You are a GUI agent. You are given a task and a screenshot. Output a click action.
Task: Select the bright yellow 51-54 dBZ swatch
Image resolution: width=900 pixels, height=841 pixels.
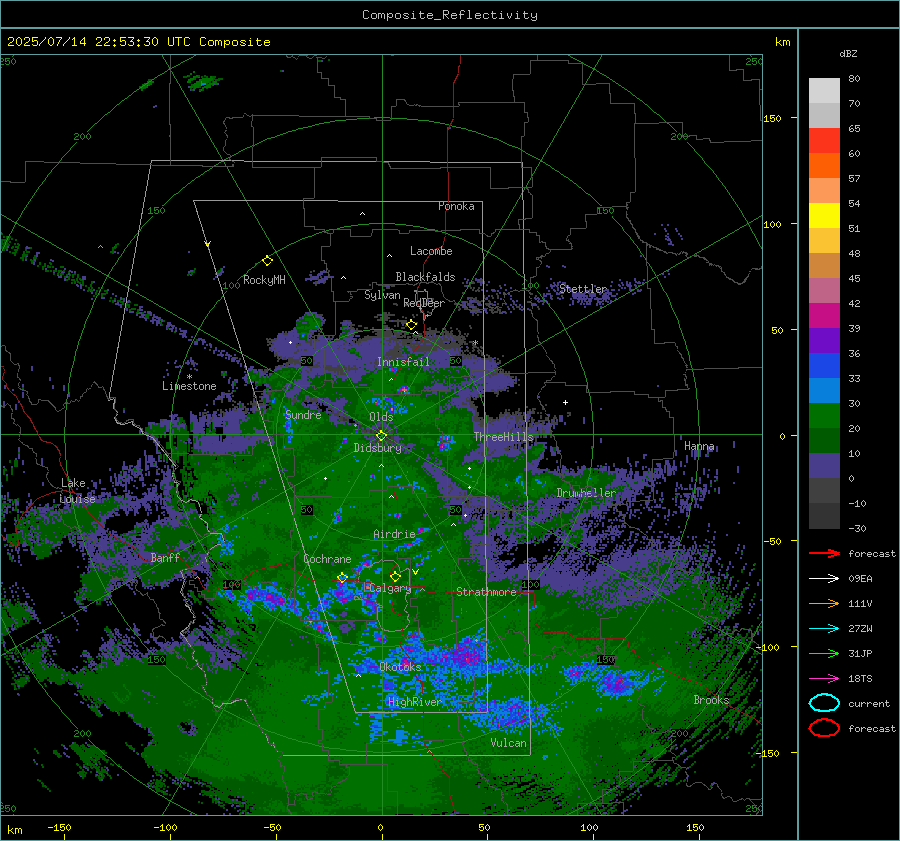click(x=824, y=215)
